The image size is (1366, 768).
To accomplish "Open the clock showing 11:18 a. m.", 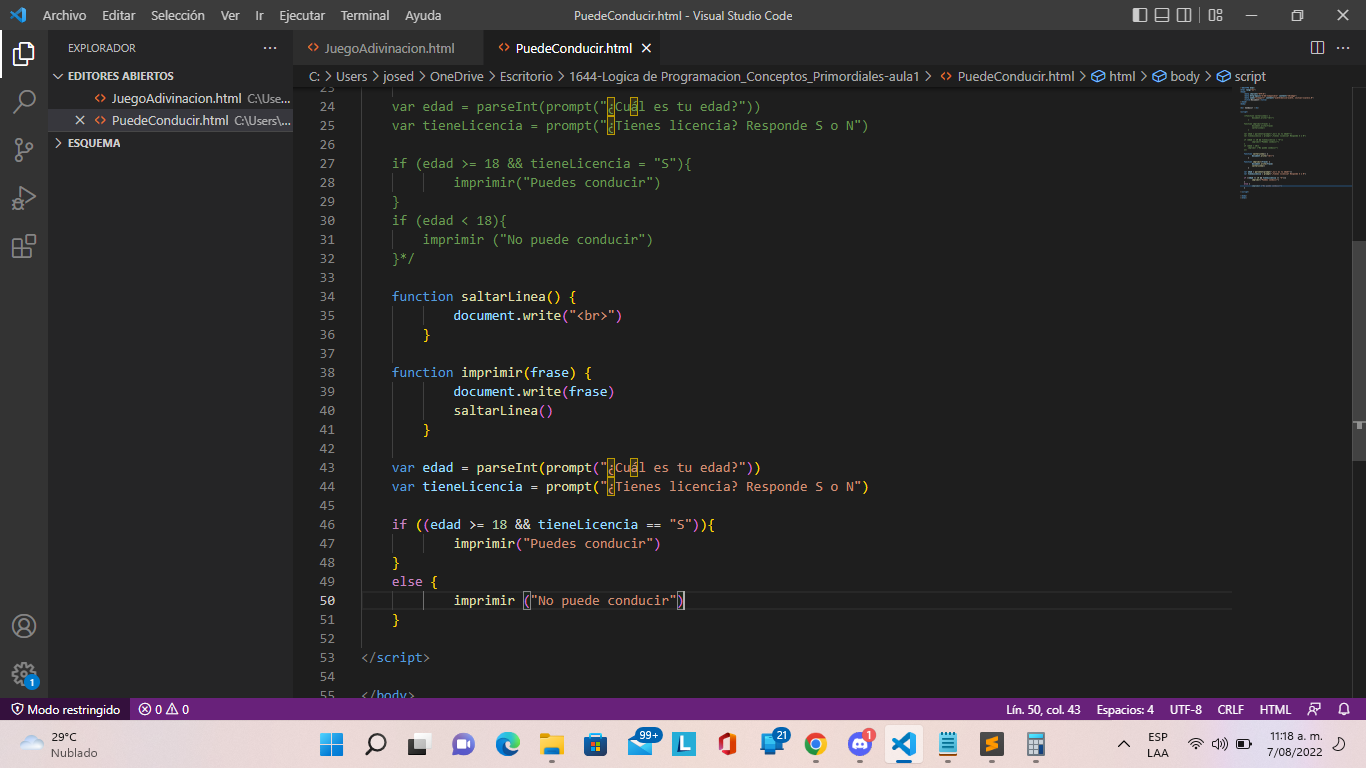I will [1294, 744].
